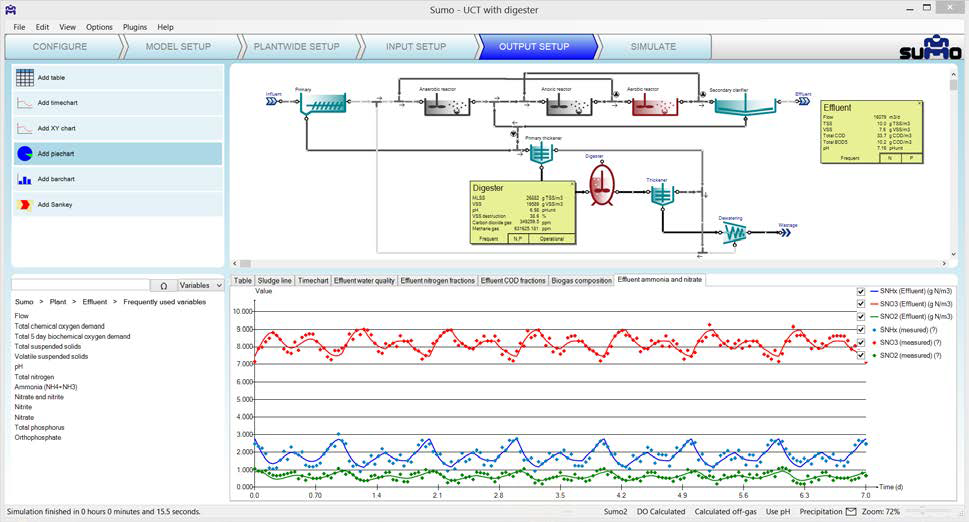Click the Secondary clarifier unit icon

[745, 106]
